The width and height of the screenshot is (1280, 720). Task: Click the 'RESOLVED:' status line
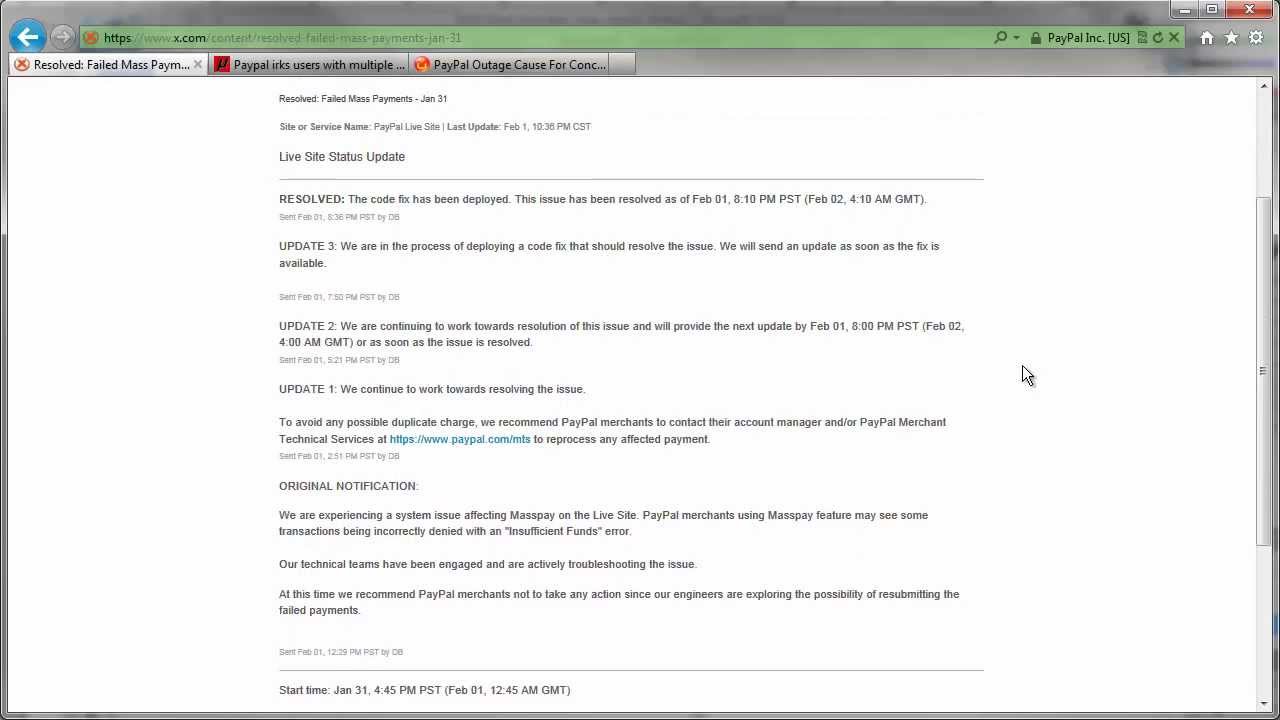(x=603, y=199)
